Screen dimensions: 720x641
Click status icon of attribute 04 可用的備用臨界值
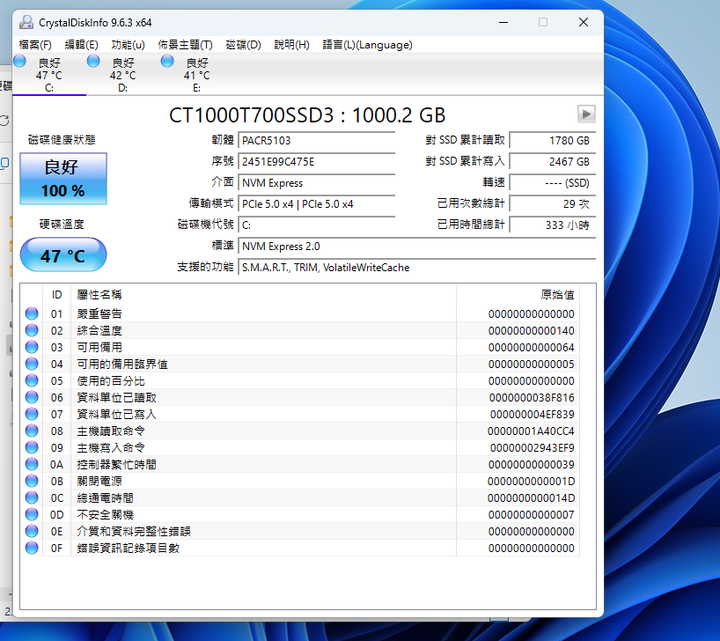click(32, 364)
